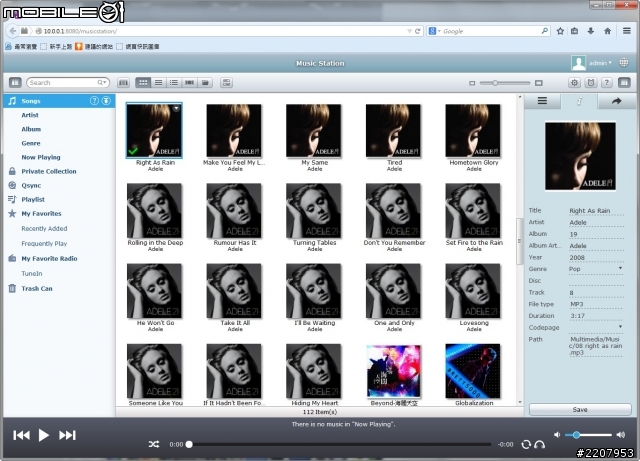Viewport: 640px width, 461px height.
Task: Open My Favorites section
Action: (41, 214)
